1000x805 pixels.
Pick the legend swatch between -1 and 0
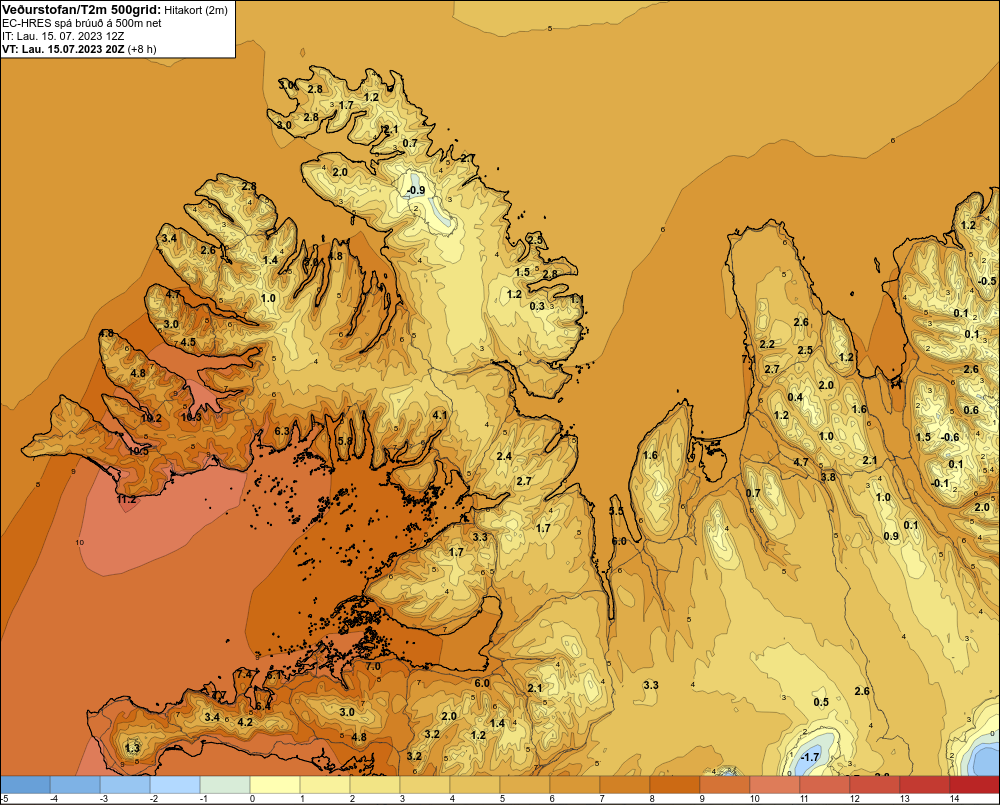(x=225, y=785)
